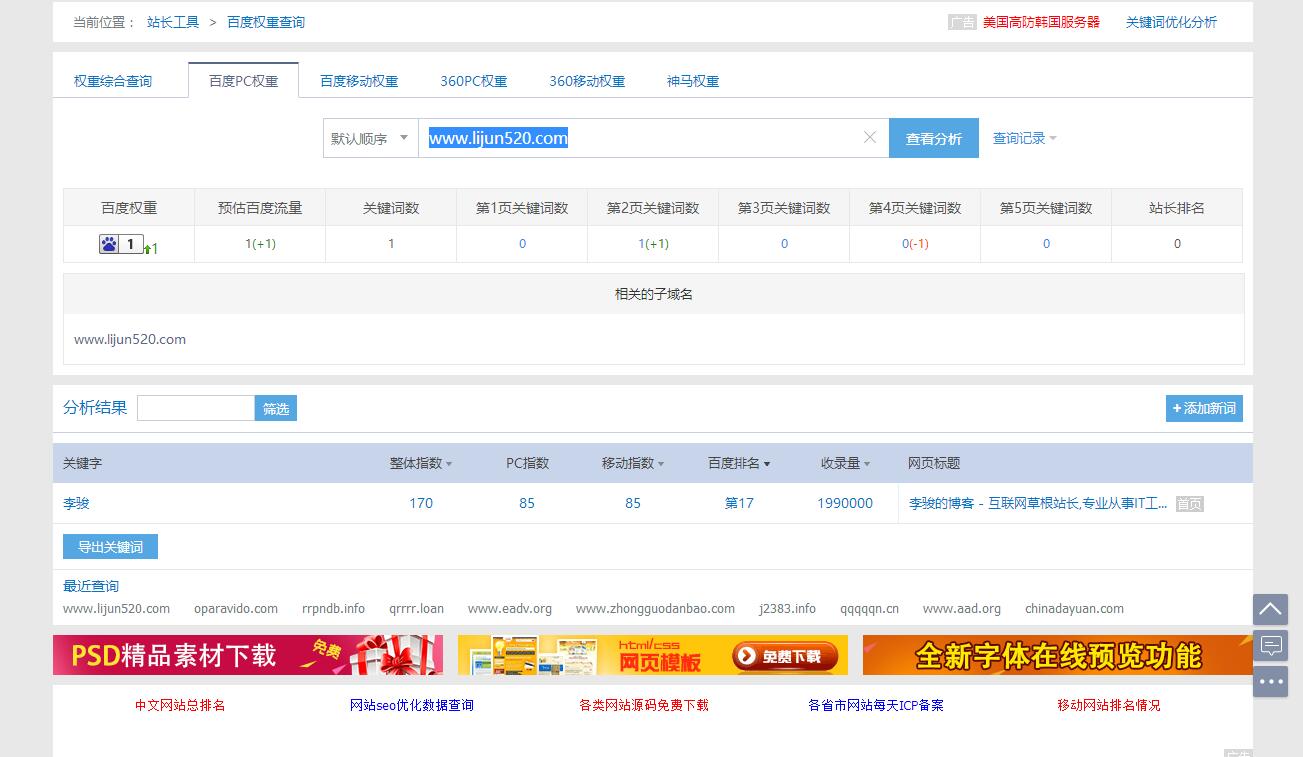
Task: Sort by 整体指数 column header
Action: [x=421, y=463]
